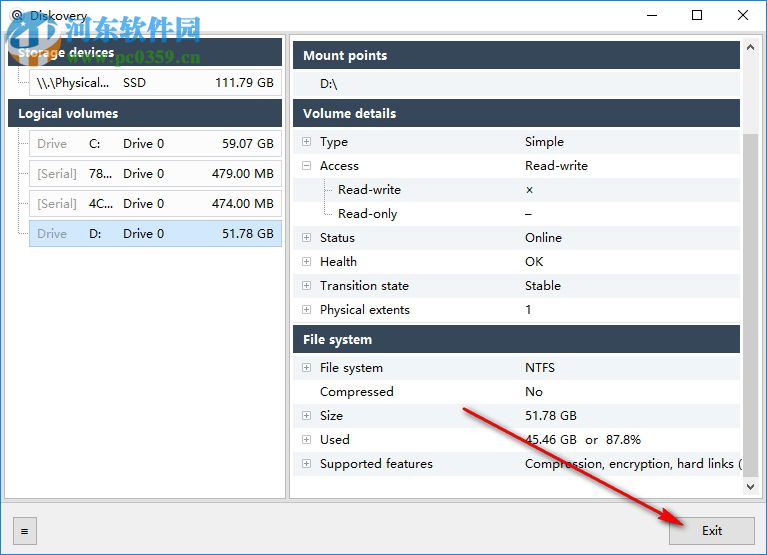Viewport: 767px width, 555px height.
Task: Collapse the Access row
Action: pos(306,166)
